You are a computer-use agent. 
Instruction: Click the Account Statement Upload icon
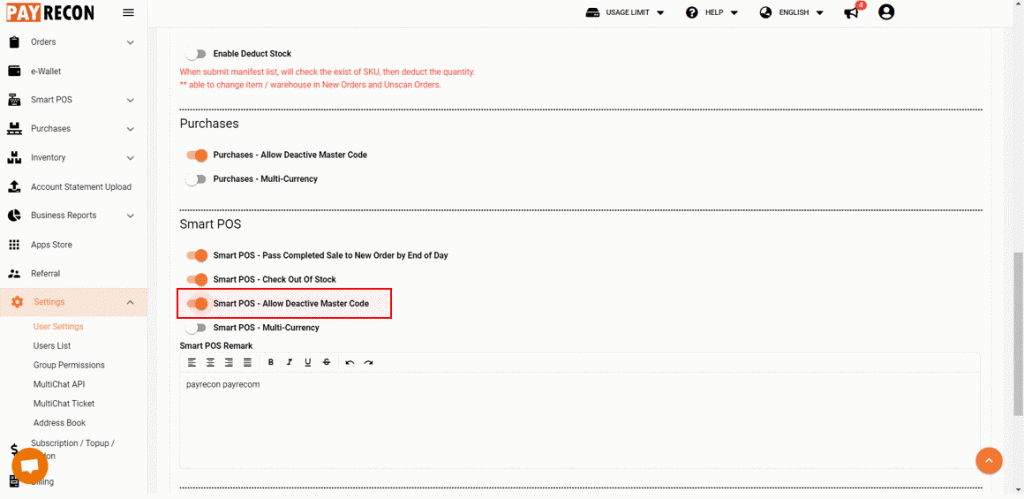click(14, 187)
